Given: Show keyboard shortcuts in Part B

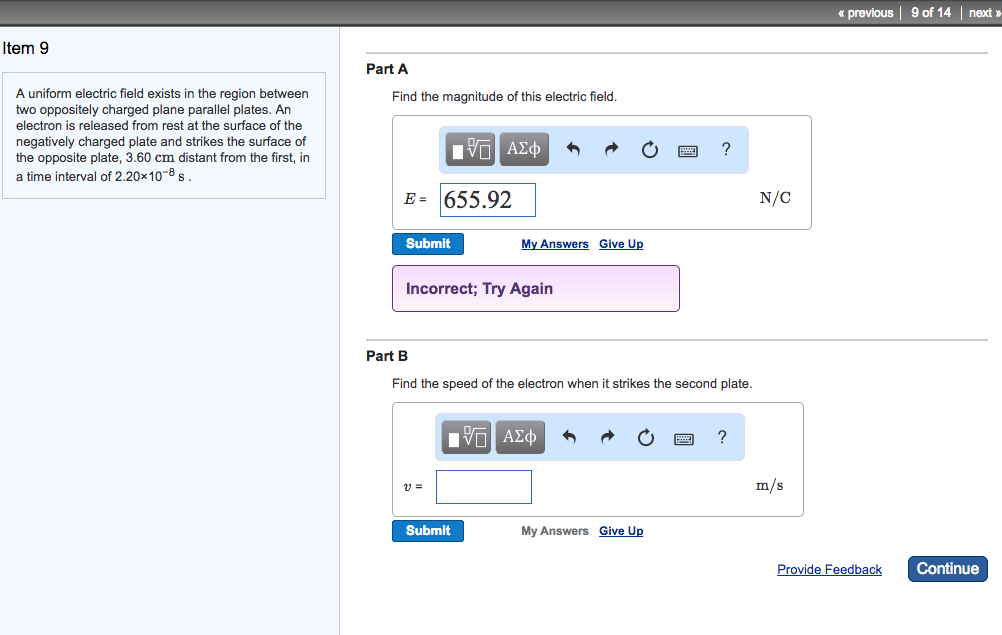Looking at the screenshot, I should point(684,439).
